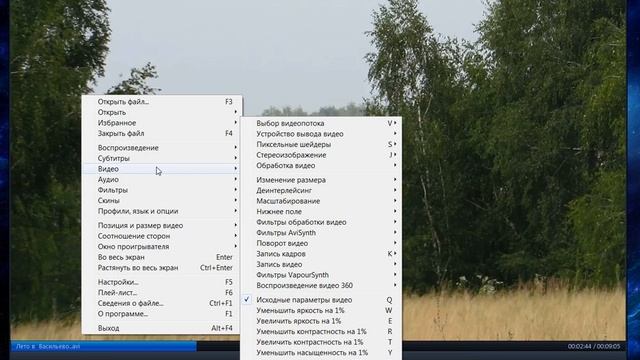Click 'Уменьшить яркость на 1%'
Viewport: 640px width, 360px height.
[x=321, y=311]
